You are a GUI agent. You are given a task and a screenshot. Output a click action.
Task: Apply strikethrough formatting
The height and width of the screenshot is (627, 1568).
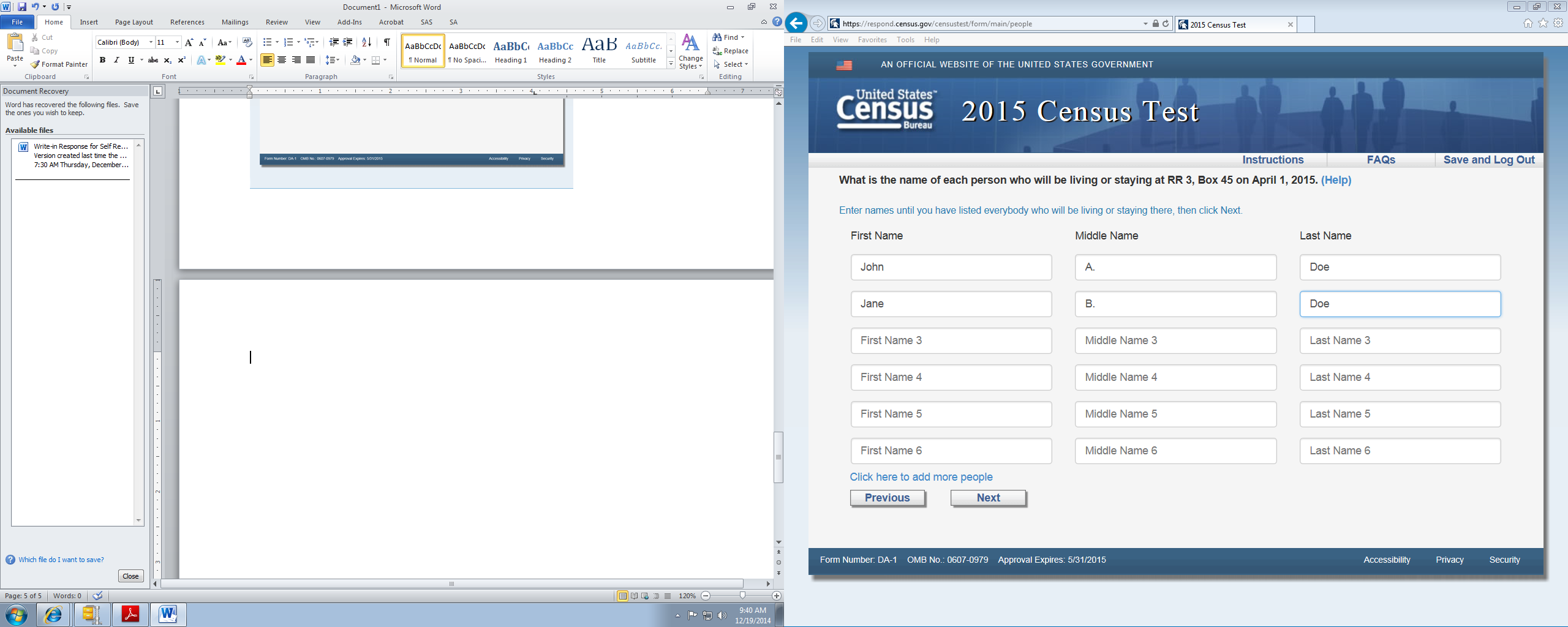[x=153, y=60]
